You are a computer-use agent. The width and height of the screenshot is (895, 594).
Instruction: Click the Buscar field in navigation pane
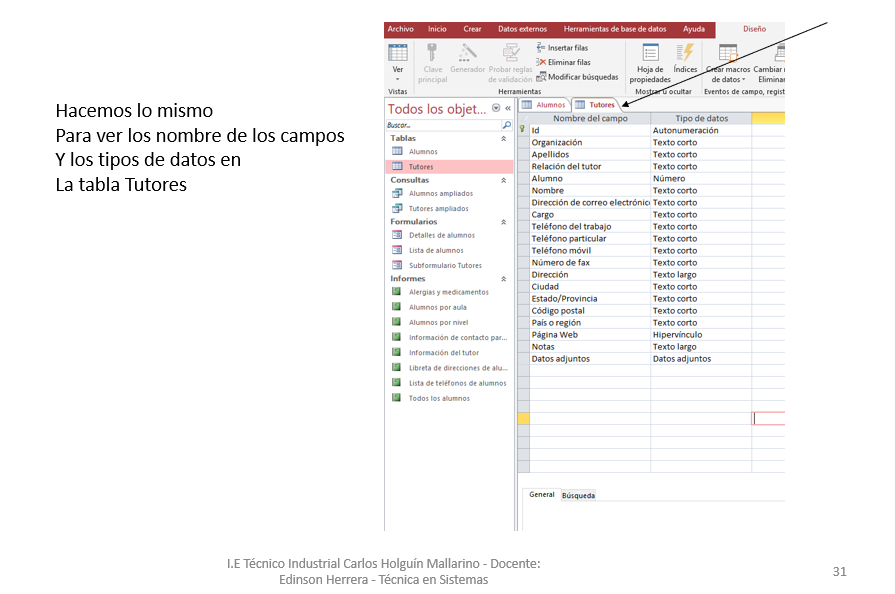[x=440, y=126]
